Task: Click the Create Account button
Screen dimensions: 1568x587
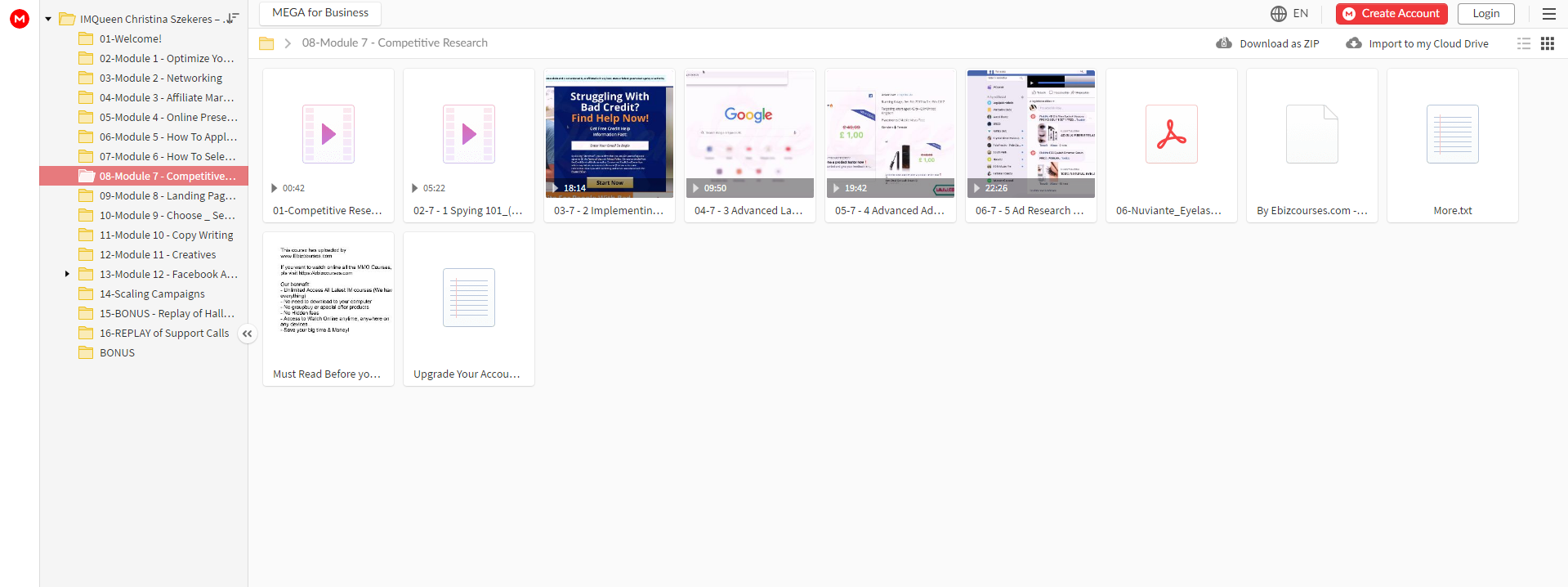Action: coord(1392,13)
